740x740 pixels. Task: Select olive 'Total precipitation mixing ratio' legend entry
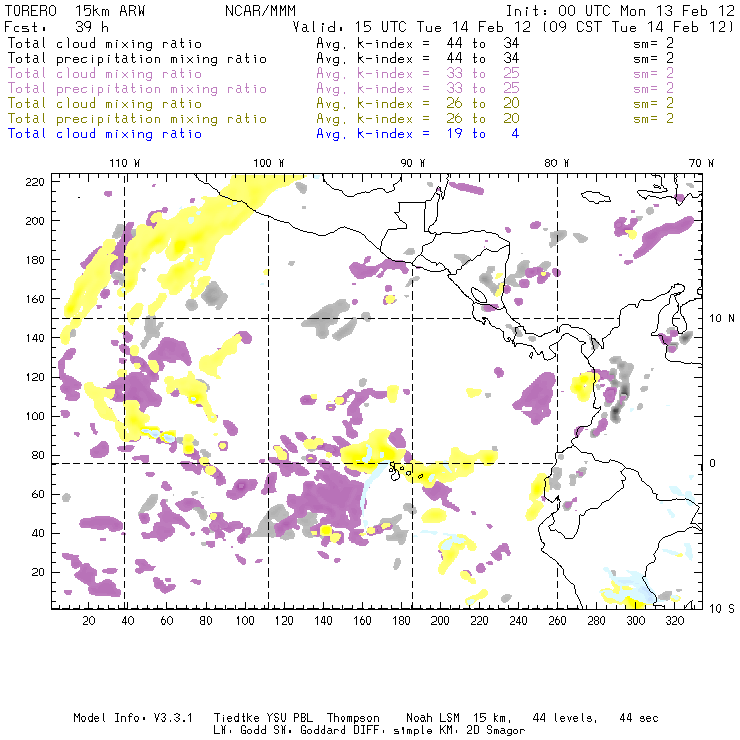coord(137,118)
